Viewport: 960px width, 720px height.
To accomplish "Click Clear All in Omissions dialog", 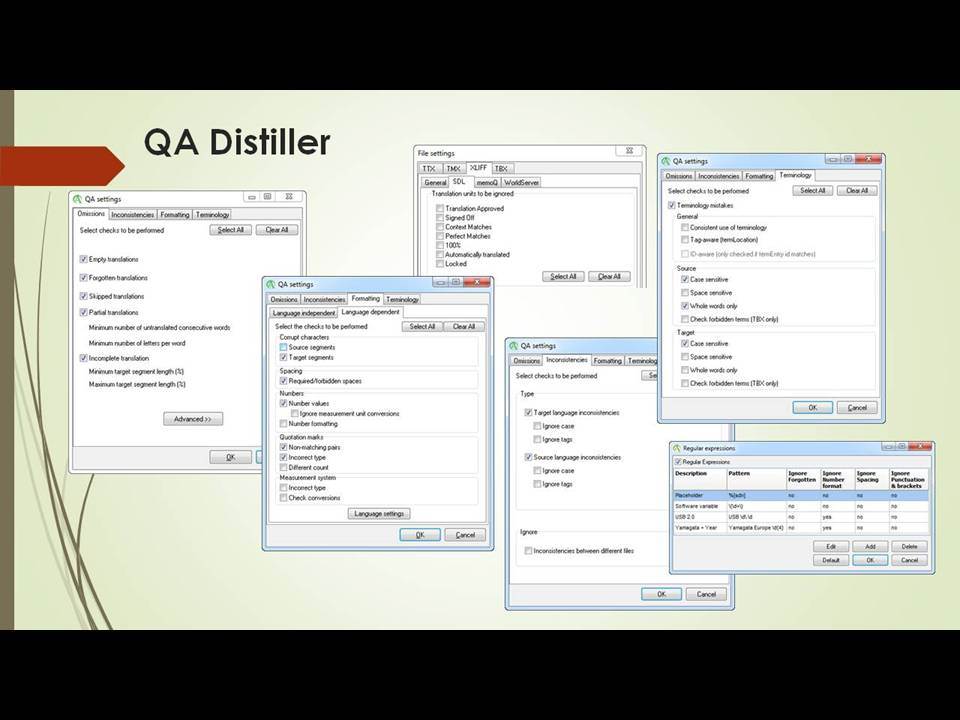I will tap(277, 230).
